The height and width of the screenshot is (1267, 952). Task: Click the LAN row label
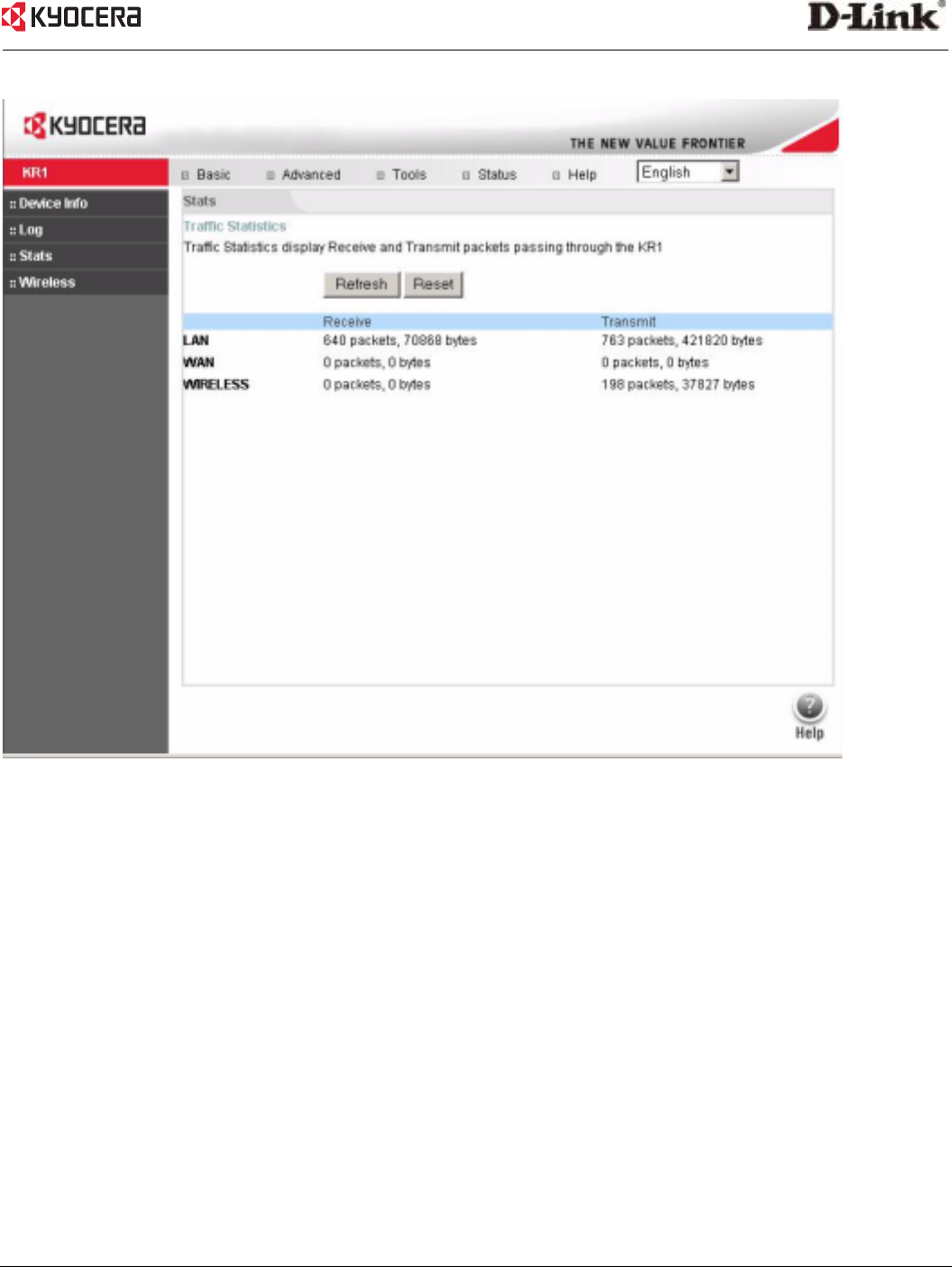click(x=196, y=341)
